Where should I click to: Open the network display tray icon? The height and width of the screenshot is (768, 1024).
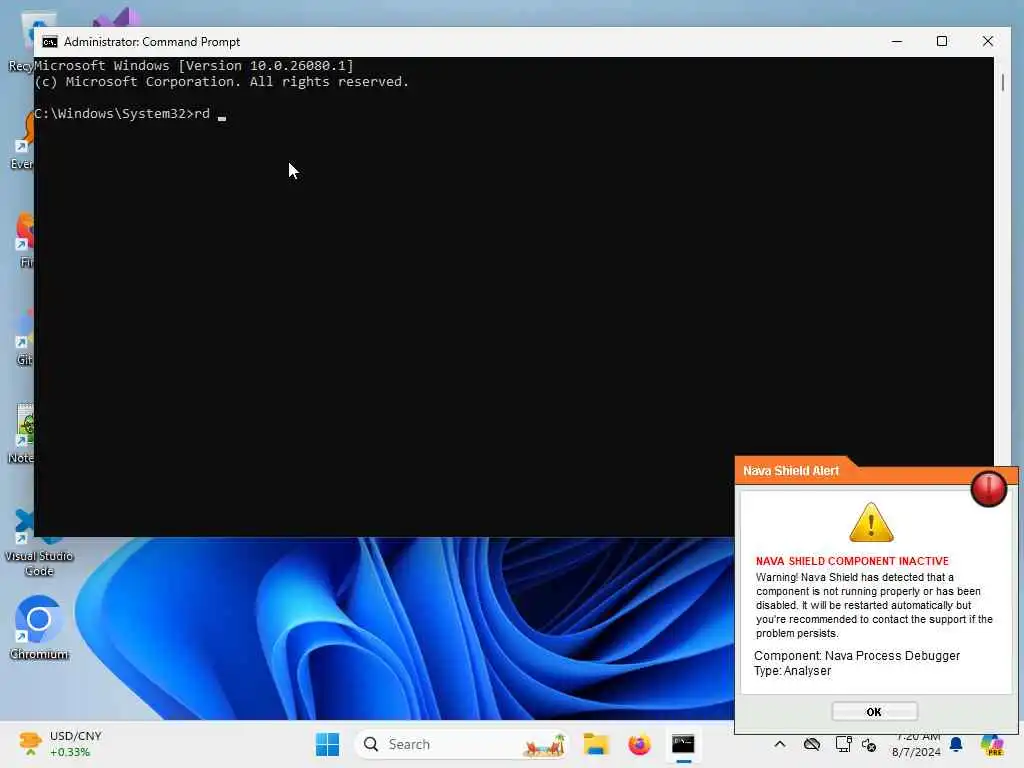point(843,744)
